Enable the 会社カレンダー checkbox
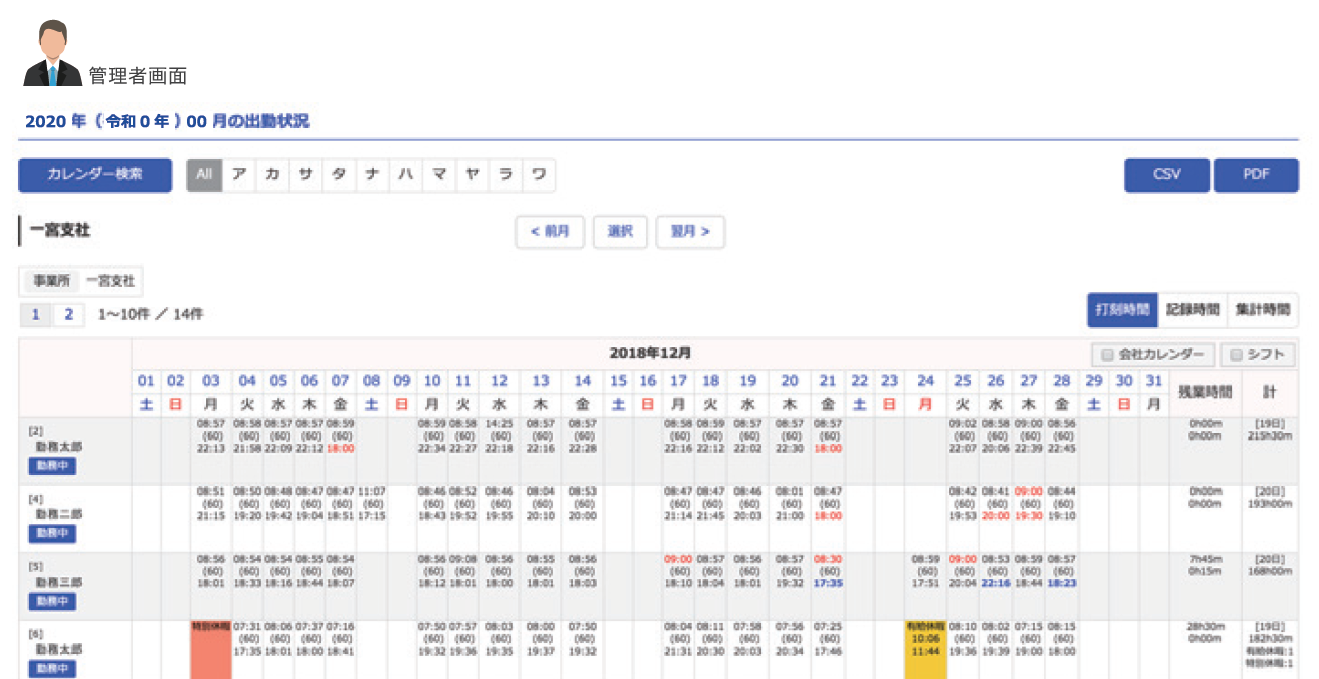1319x679 pixels. pos(1107,354)
